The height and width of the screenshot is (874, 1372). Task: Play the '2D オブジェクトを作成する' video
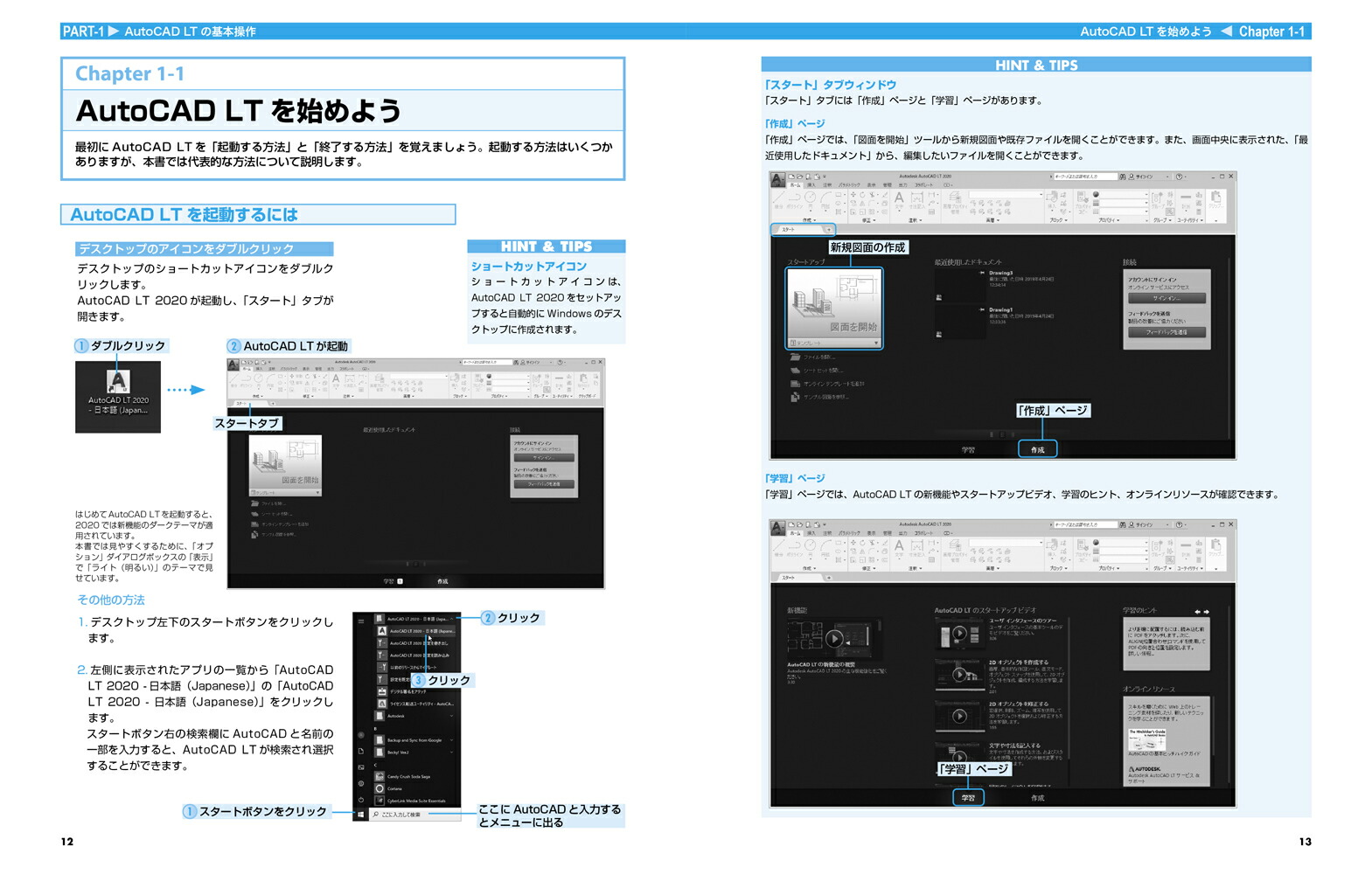(x=959, y=675)
